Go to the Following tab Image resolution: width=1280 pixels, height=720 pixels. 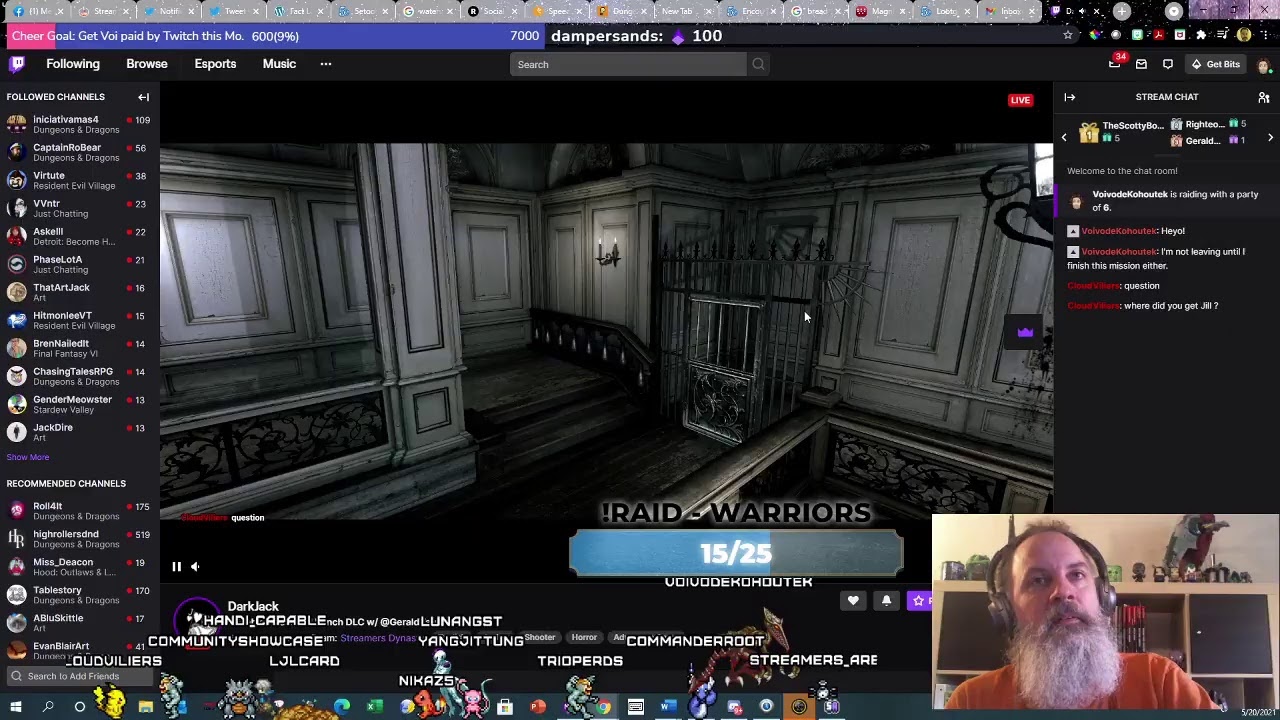tap(73, 64)
